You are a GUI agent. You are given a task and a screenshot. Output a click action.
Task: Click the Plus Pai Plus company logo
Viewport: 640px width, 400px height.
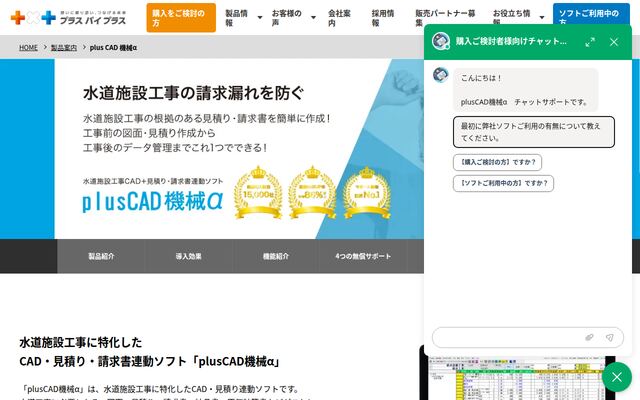click(x=68, y=18)
